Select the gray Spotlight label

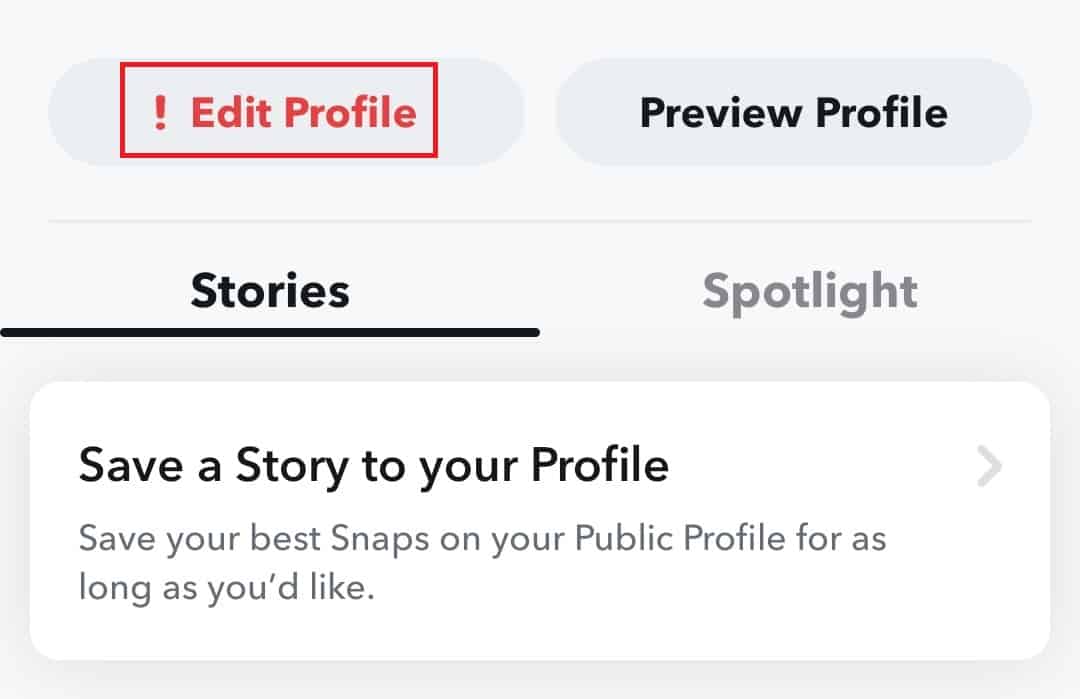(810, 292)
